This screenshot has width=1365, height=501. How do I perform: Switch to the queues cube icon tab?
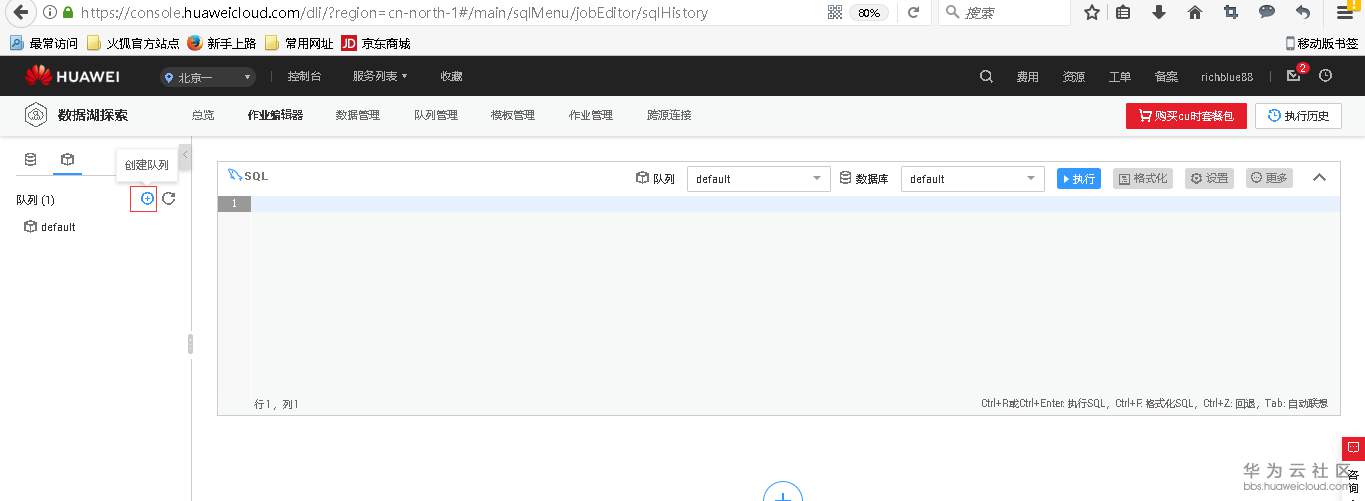(x=67, y=159)
